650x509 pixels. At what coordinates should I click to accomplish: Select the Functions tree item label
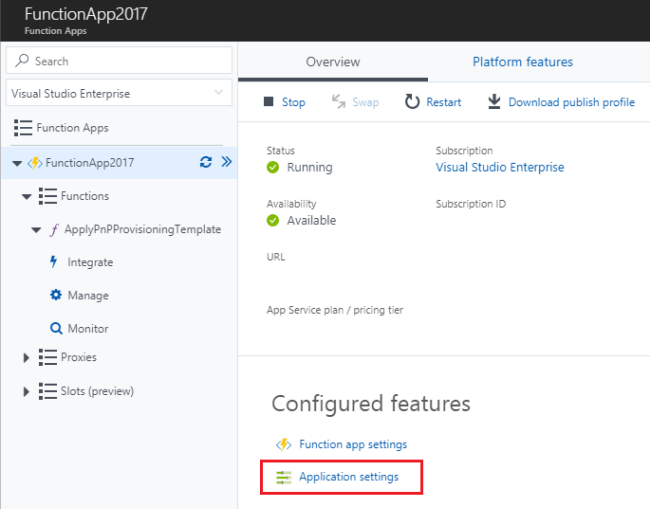click(85, 196)
